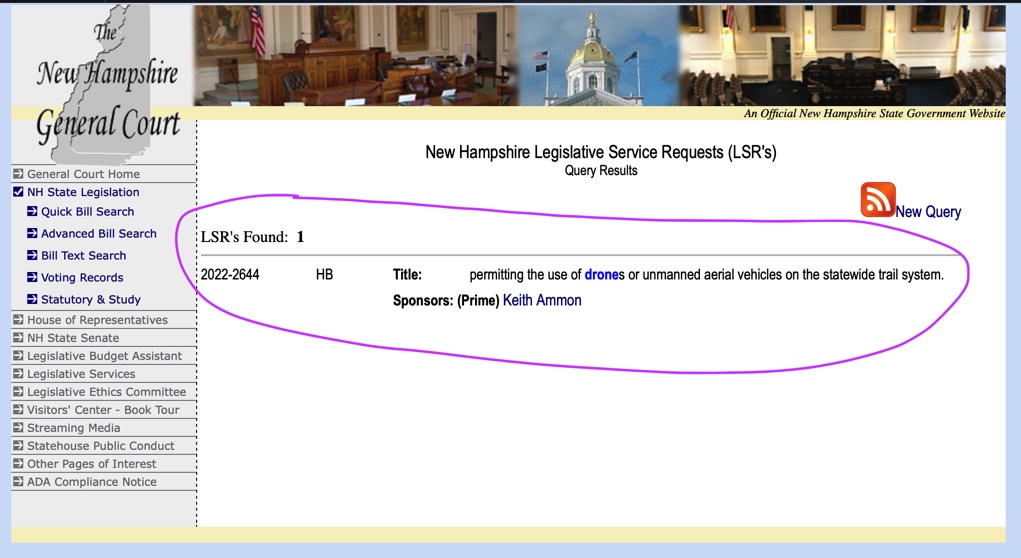Image resolution: width=1021 pixels, height=558 pixels.
Task: Click the arrow icon next to Quick Bill Search
Action: click(x=32, y=212)
